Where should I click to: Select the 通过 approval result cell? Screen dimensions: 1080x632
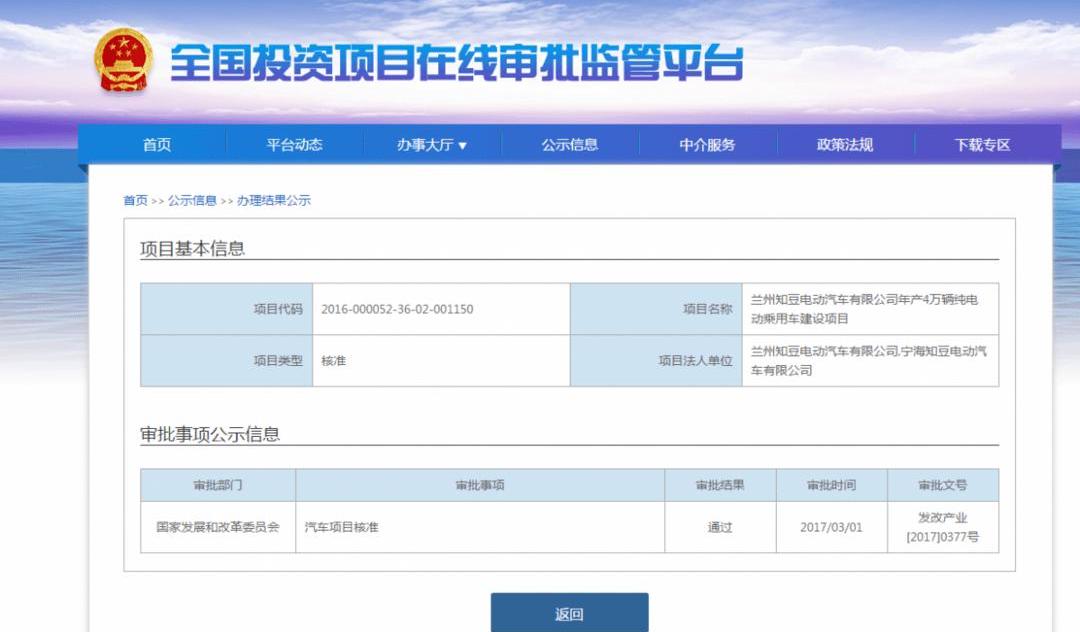(720, 527)
